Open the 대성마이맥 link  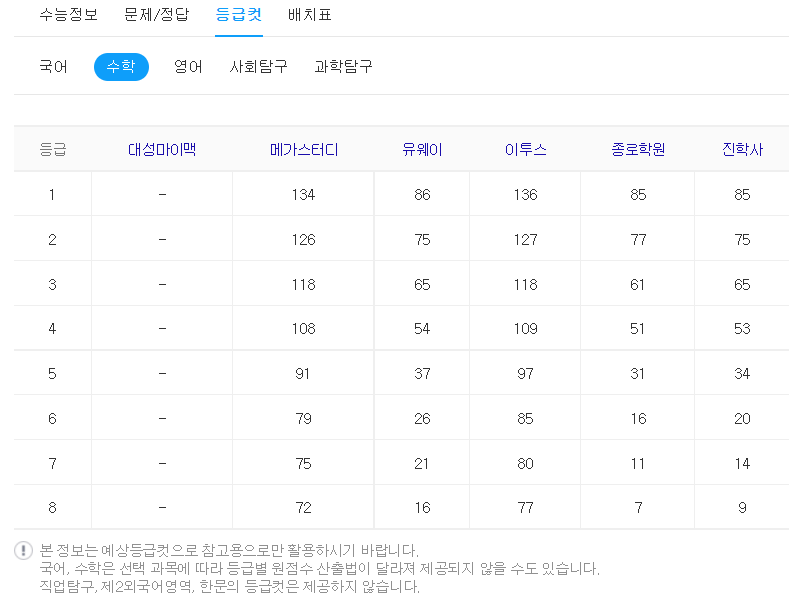click(162, 149)
